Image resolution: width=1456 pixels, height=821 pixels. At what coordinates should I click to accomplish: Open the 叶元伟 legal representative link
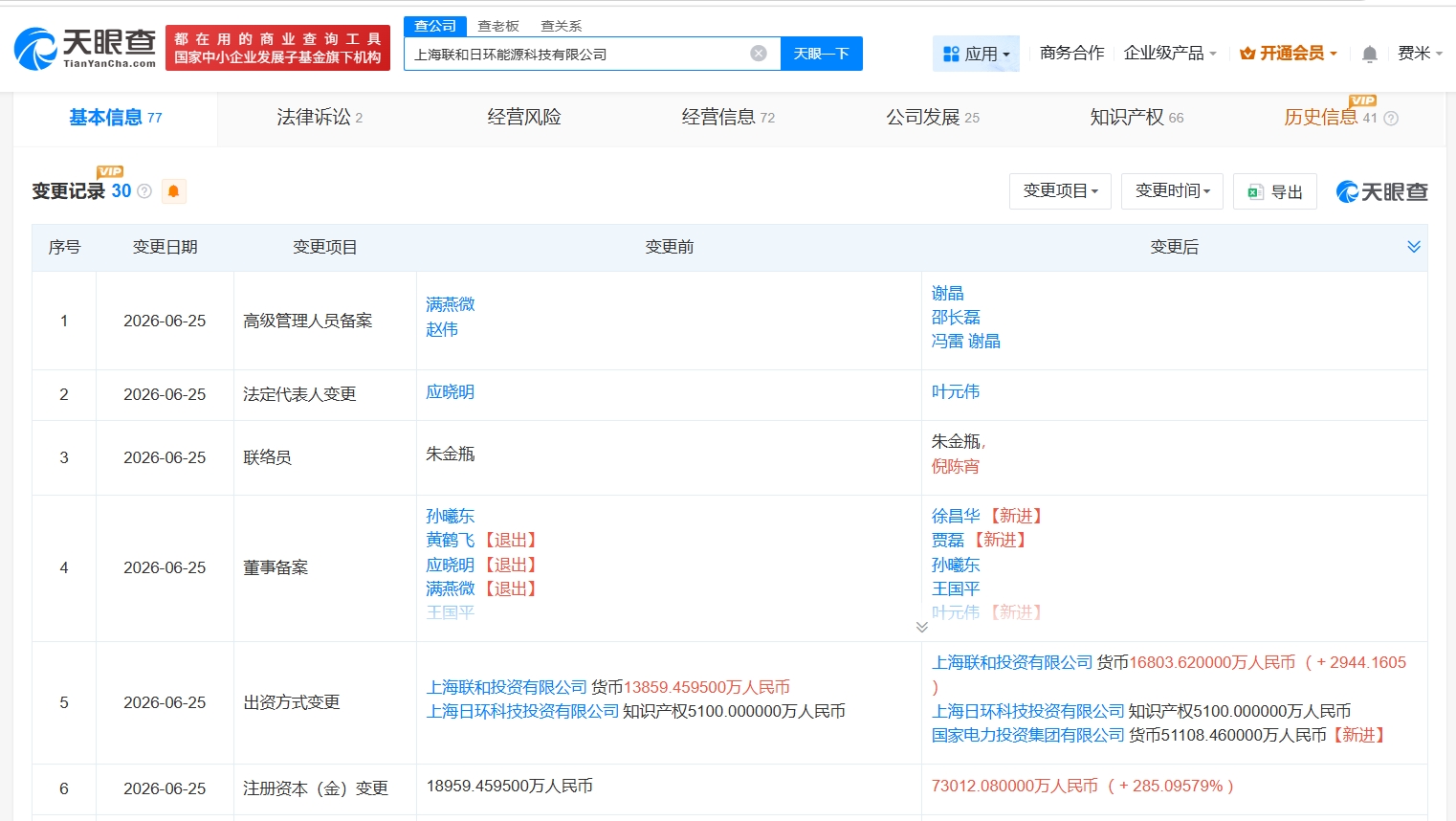click(956, 391)
